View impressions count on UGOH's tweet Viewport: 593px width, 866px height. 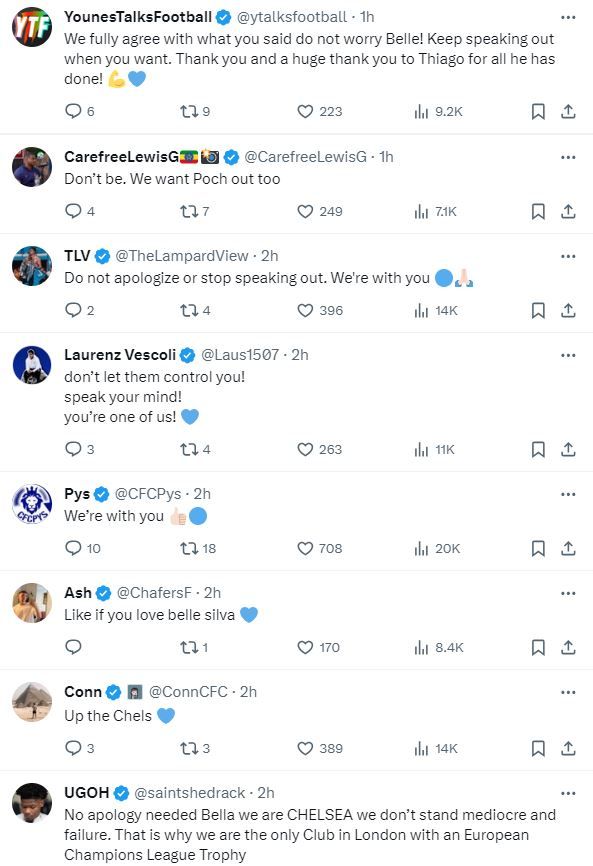pos(419,860)
